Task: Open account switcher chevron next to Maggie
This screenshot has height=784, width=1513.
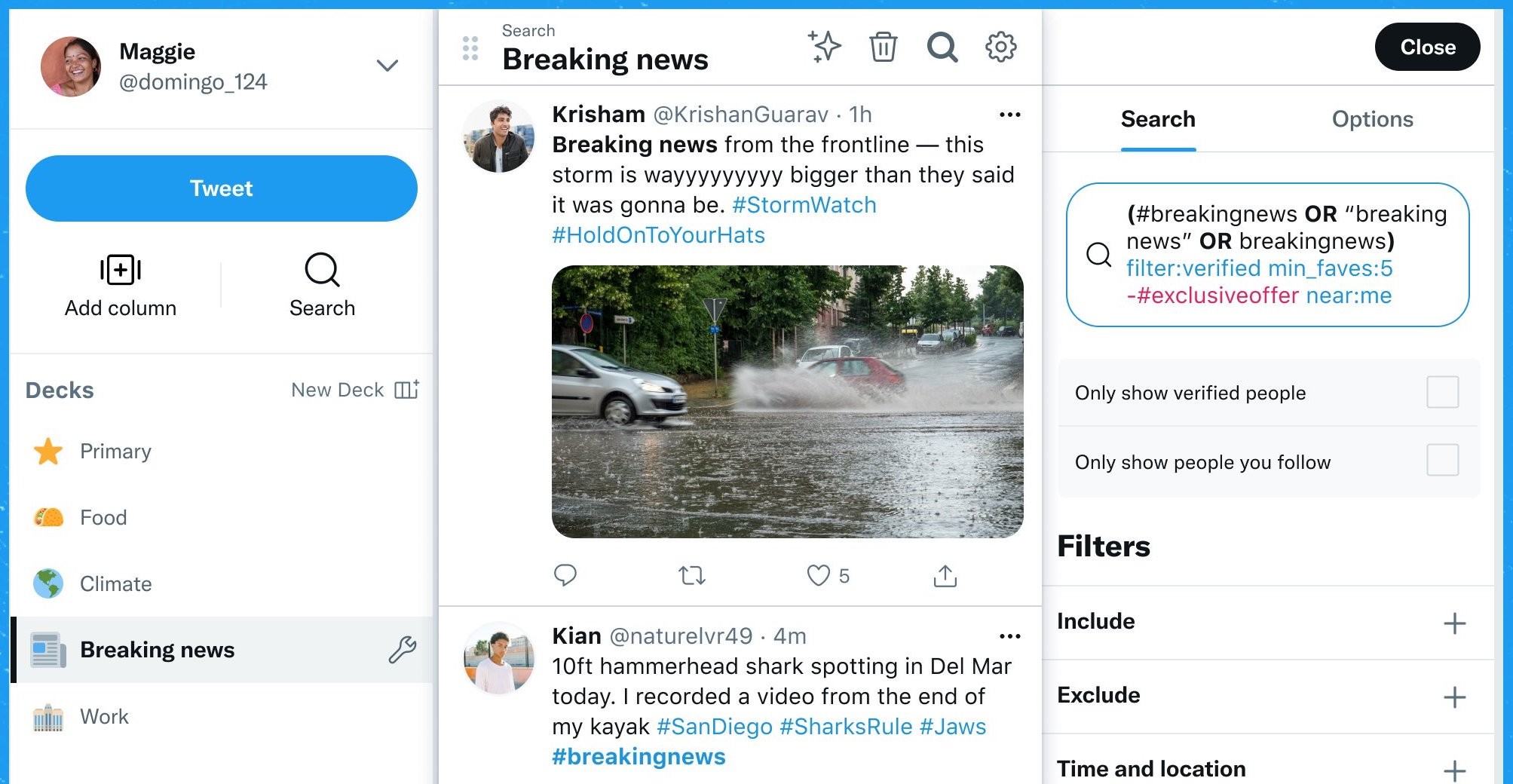Action: coord(387,66)
